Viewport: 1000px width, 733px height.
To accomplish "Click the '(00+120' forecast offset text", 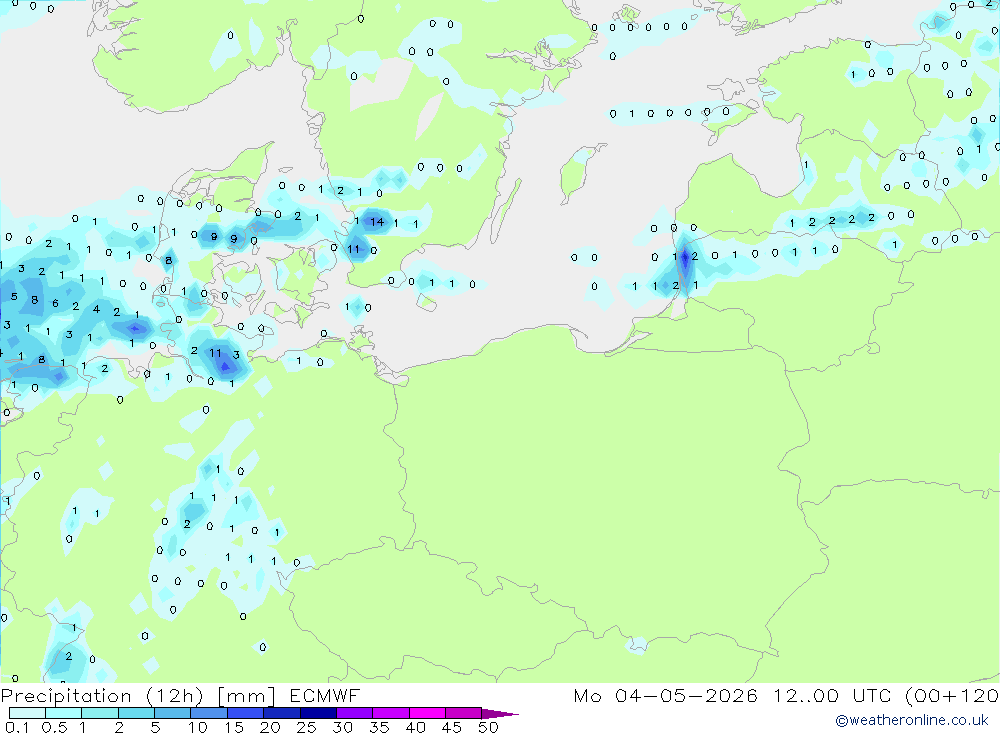I will tap(952, 696).
